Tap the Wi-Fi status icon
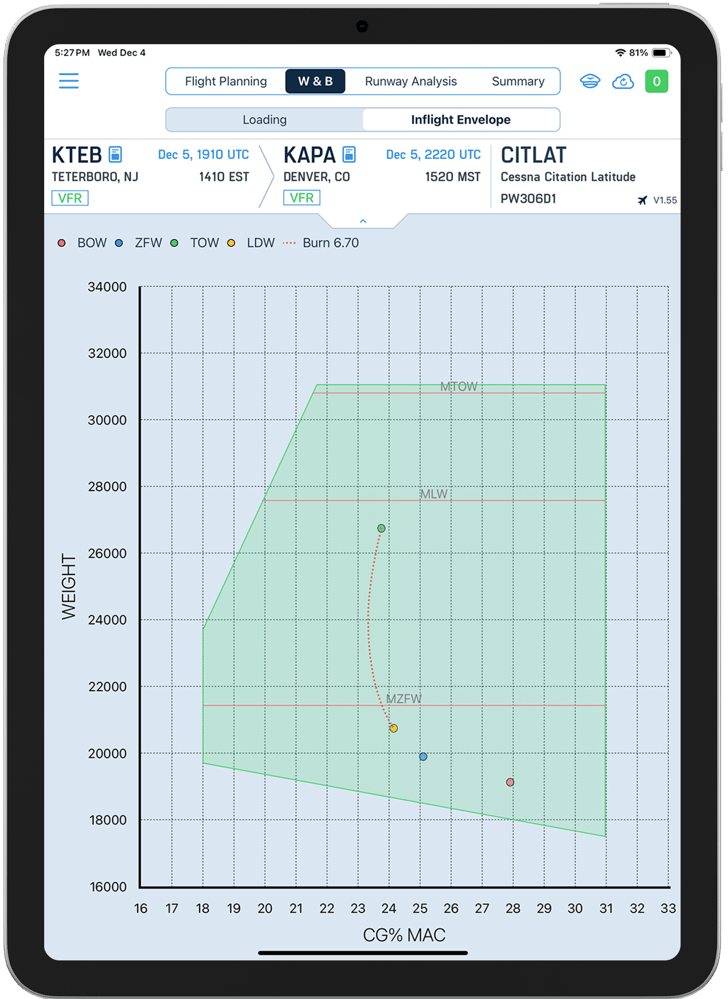728x999 pixels. coord(620,52)
